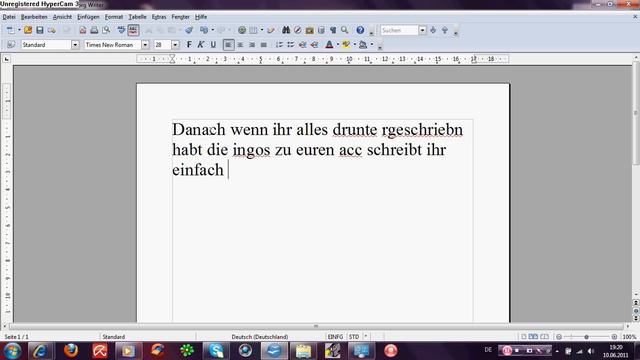Print the file directly with the printer icon
640x360 pixels.
click(x=94, y=30)
